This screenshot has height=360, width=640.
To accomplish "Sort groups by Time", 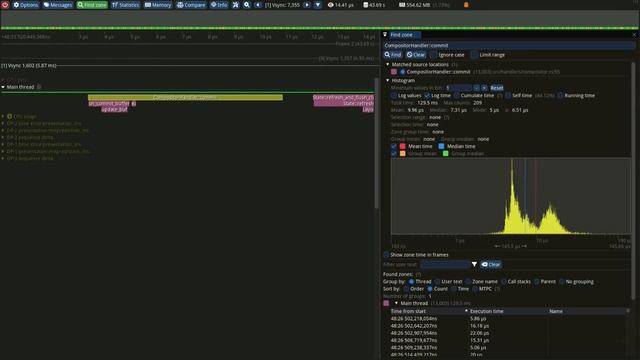I will [x=454, y=289].
